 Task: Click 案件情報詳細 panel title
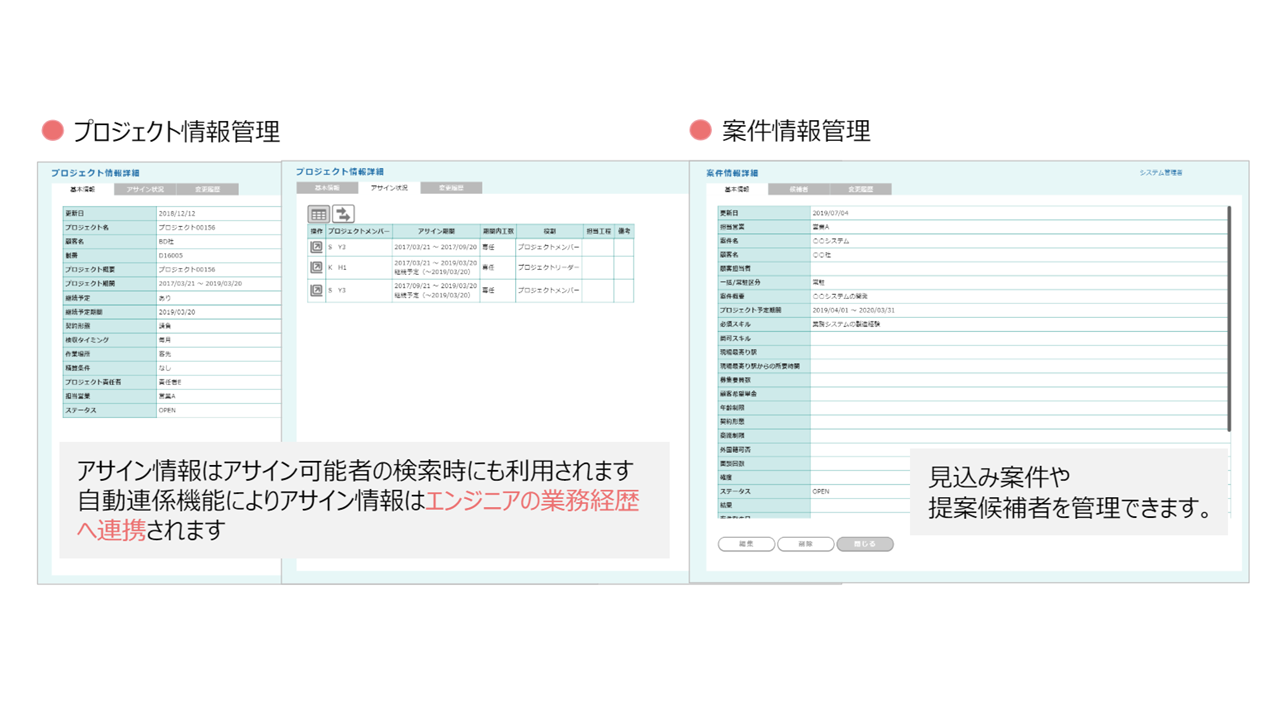click(732, 173)
